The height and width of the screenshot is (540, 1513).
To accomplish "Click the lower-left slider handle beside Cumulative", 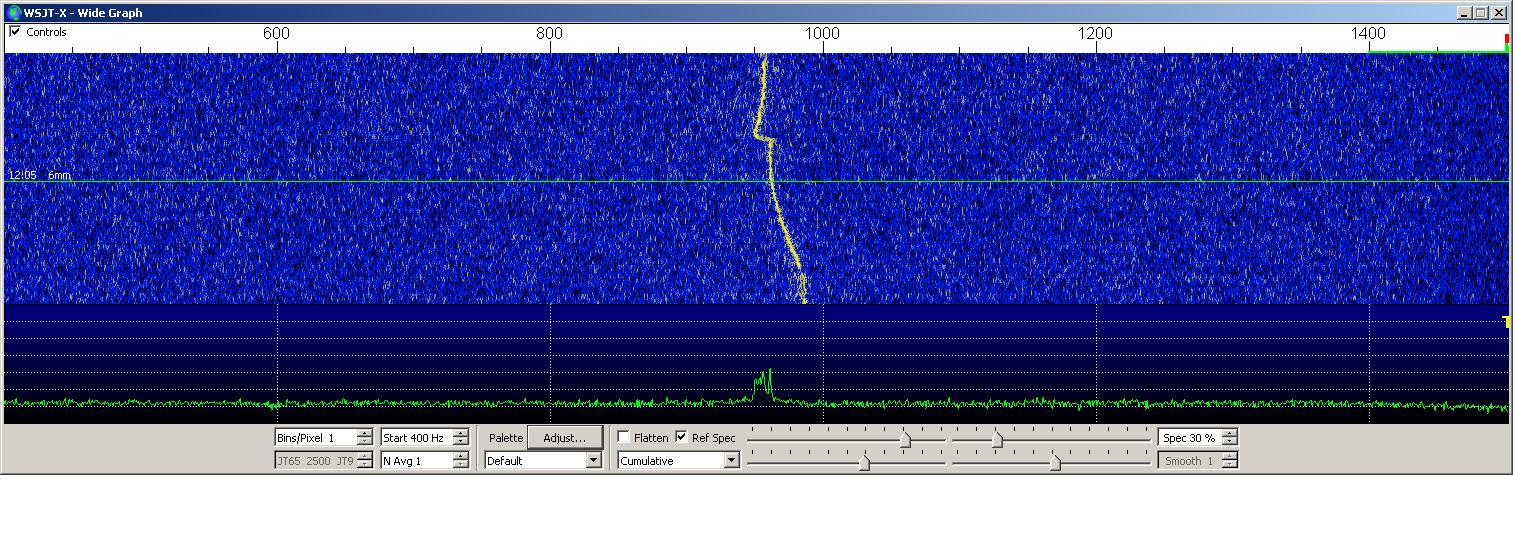I will coord(864,462).
